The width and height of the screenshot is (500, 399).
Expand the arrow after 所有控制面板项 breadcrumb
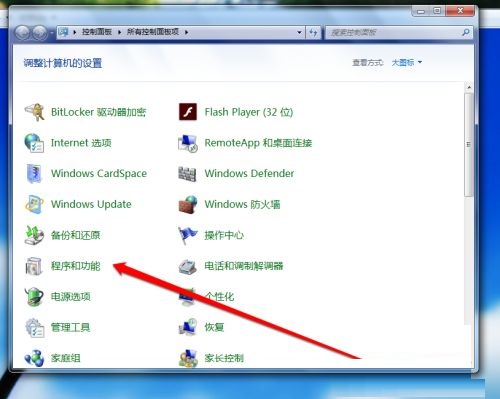pyautogui.click(x=187, y=32)
